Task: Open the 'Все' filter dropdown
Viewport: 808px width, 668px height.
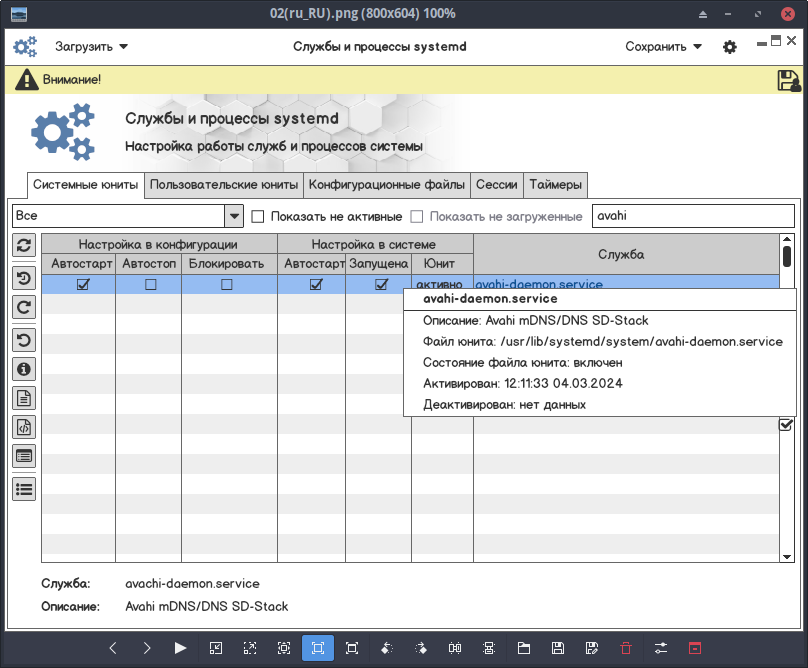Action: point(234,216)
